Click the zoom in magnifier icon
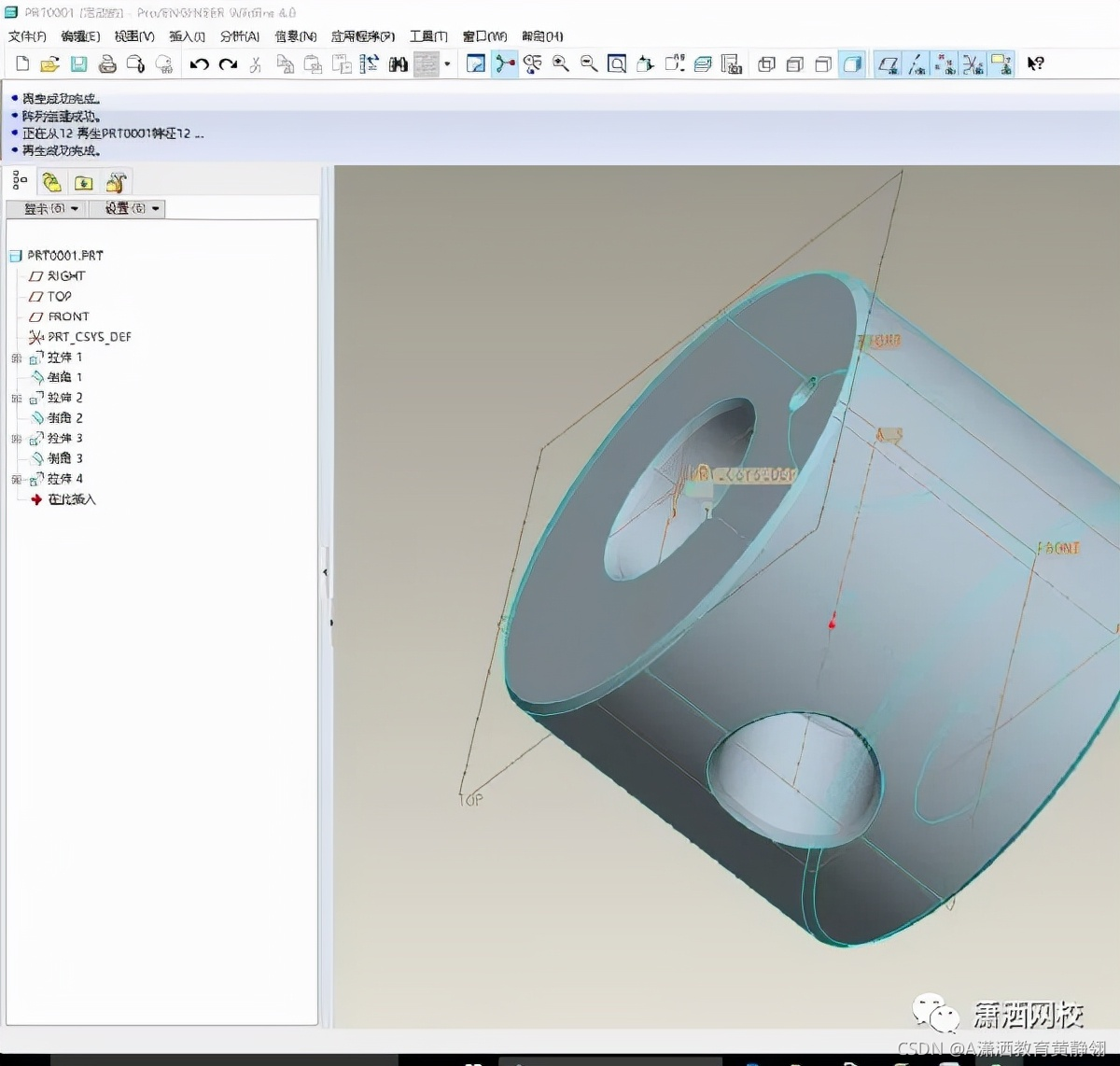The image size is (1120, 1066). 561,64
